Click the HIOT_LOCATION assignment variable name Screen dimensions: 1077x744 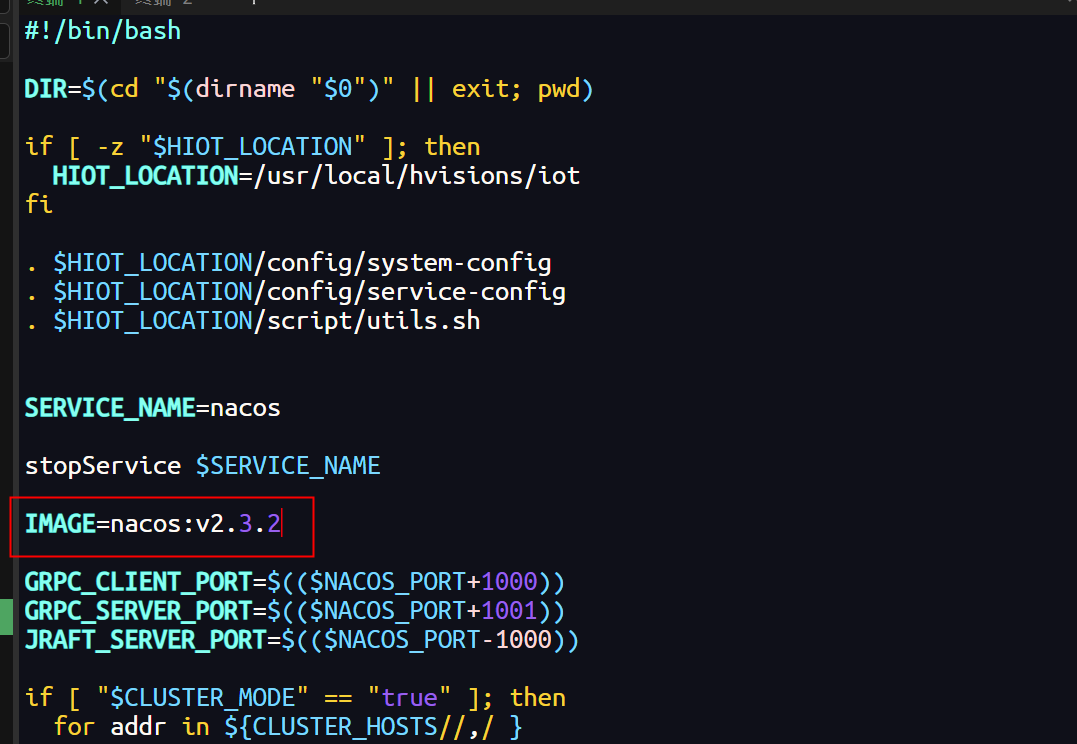point(146,176)
